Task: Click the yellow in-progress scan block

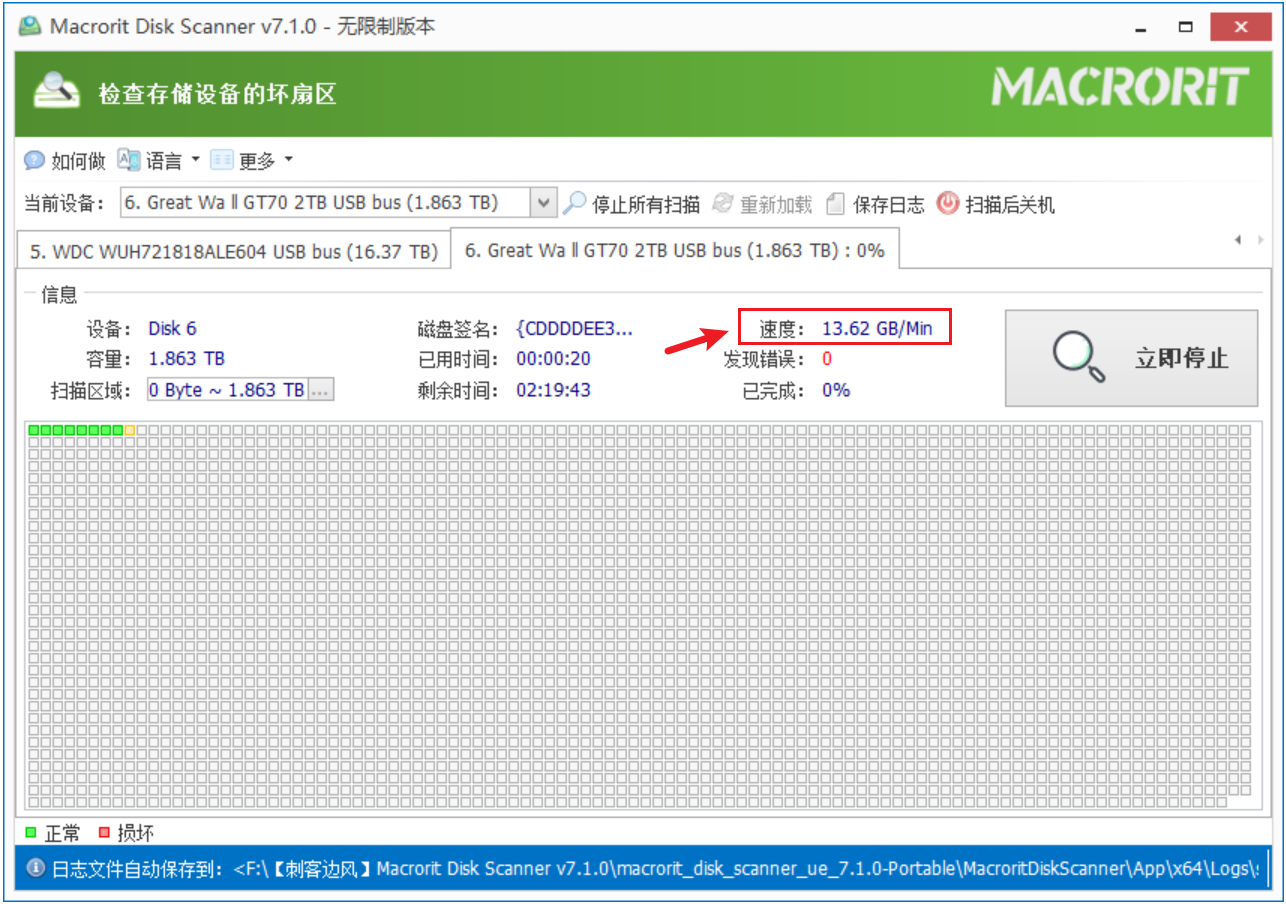Action: 130,430
